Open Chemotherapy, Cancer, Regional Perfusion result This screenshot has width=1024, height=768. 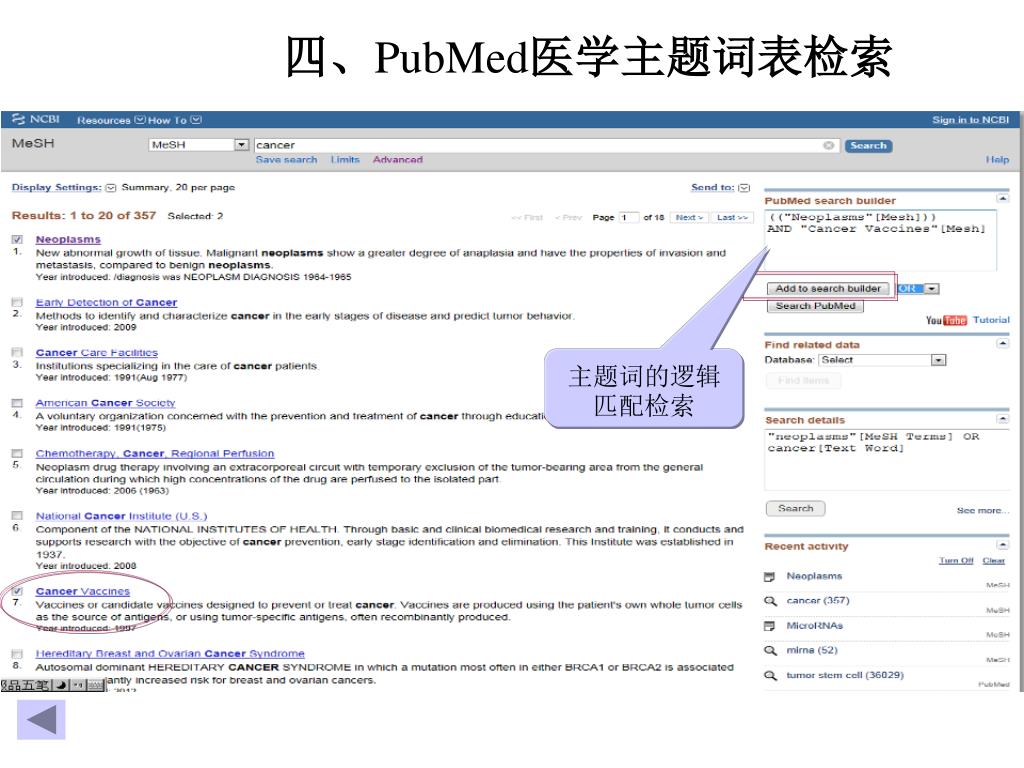[155, 453]
